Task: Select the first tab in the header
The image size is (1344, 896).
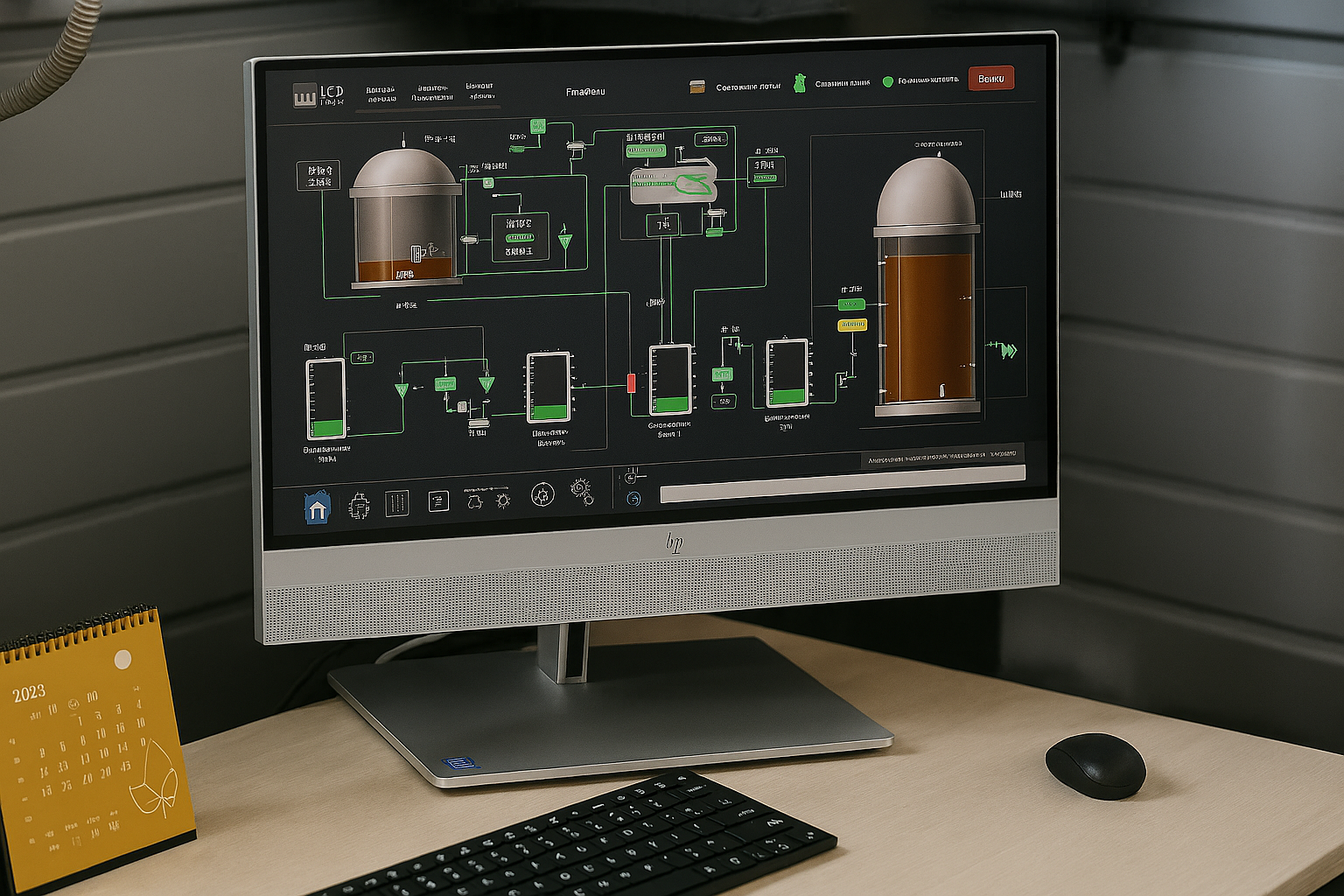Action: coord(381,94)
